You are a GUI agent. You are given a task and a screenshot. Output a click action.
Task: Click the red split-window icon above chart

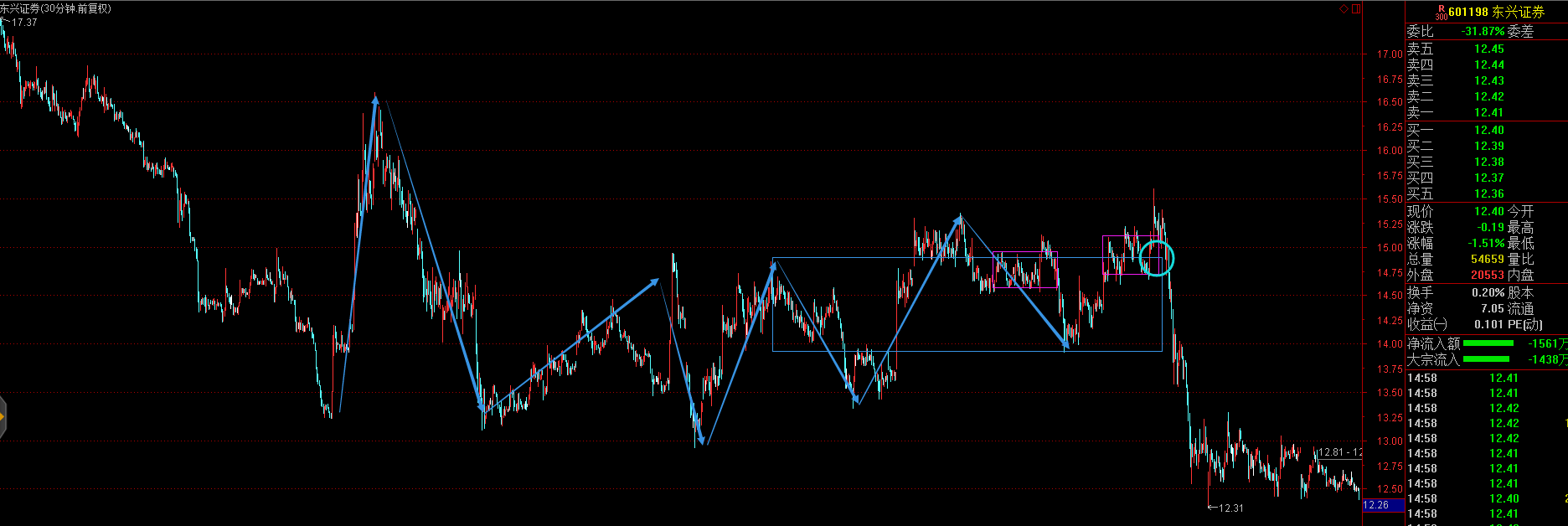1356,9
